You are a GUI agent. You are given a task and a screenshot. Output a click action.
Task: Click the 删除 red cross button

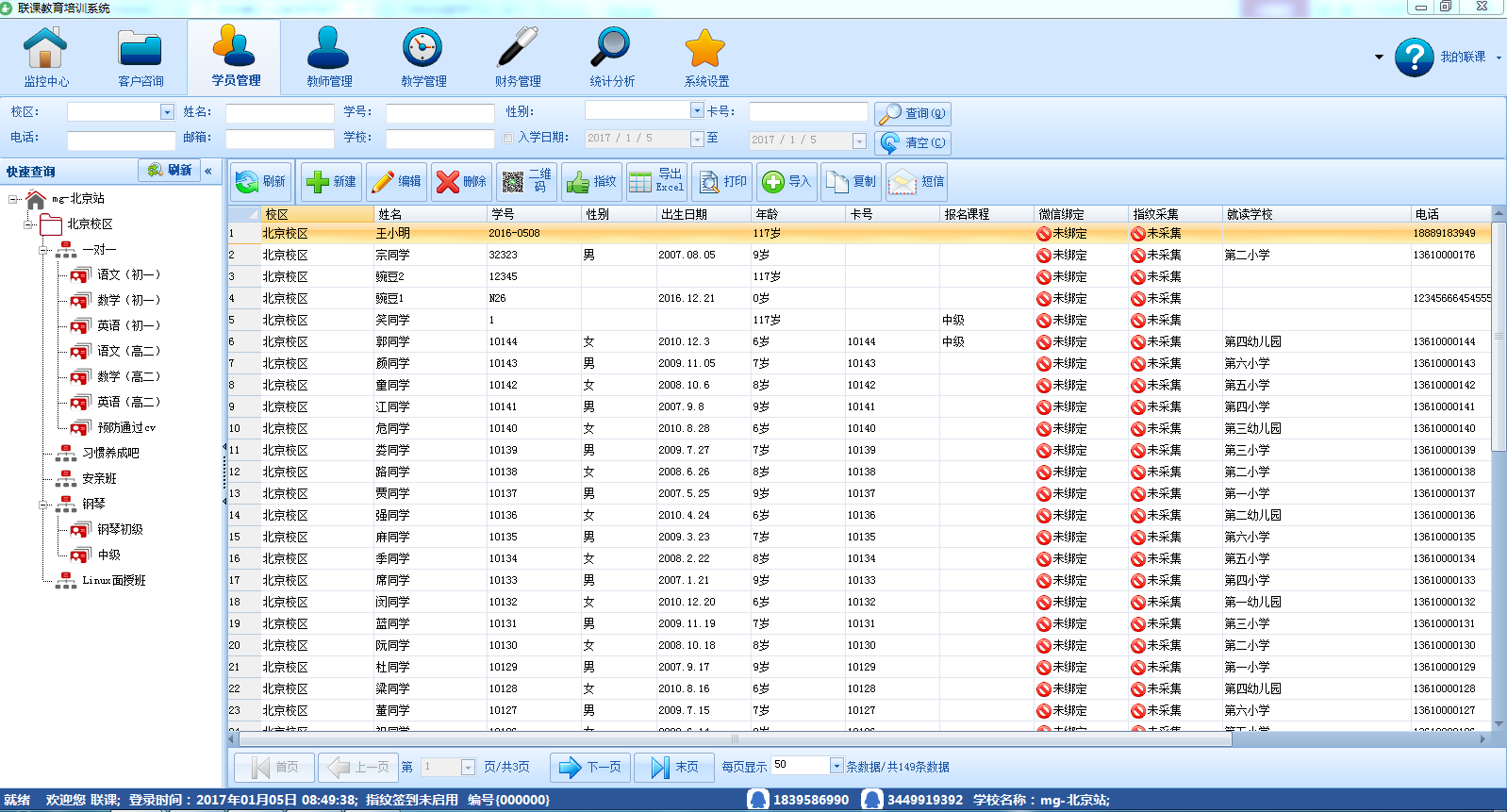click(462, 181)
